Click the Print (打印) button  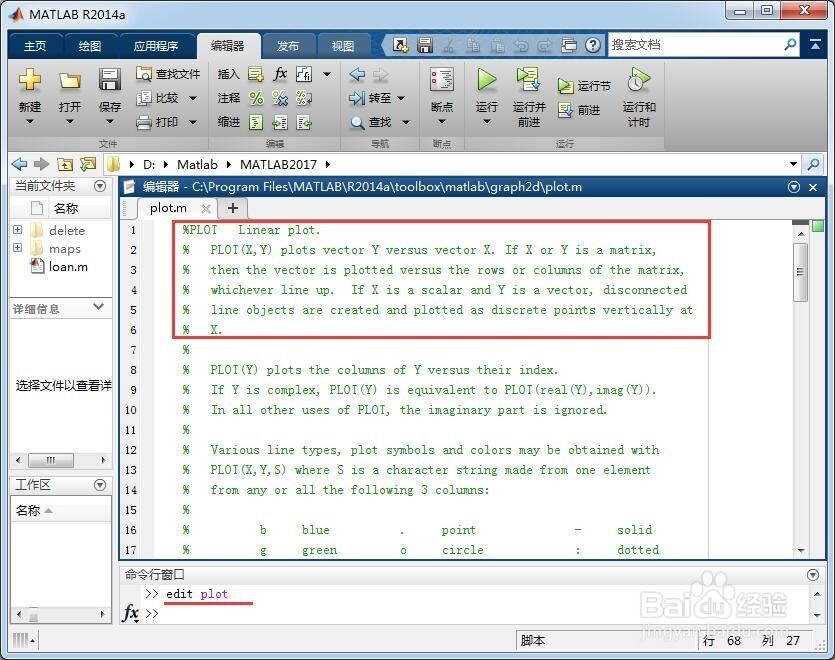click(158, 122)
